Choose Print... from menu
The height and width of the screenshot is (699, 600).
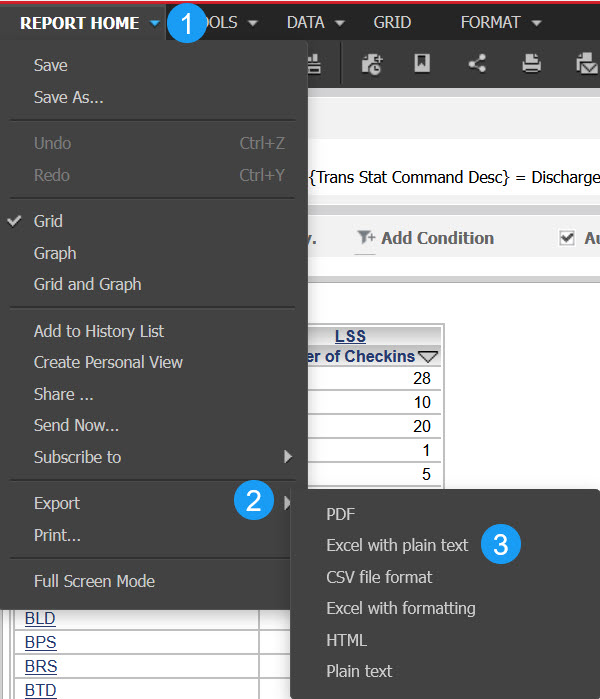58,535
